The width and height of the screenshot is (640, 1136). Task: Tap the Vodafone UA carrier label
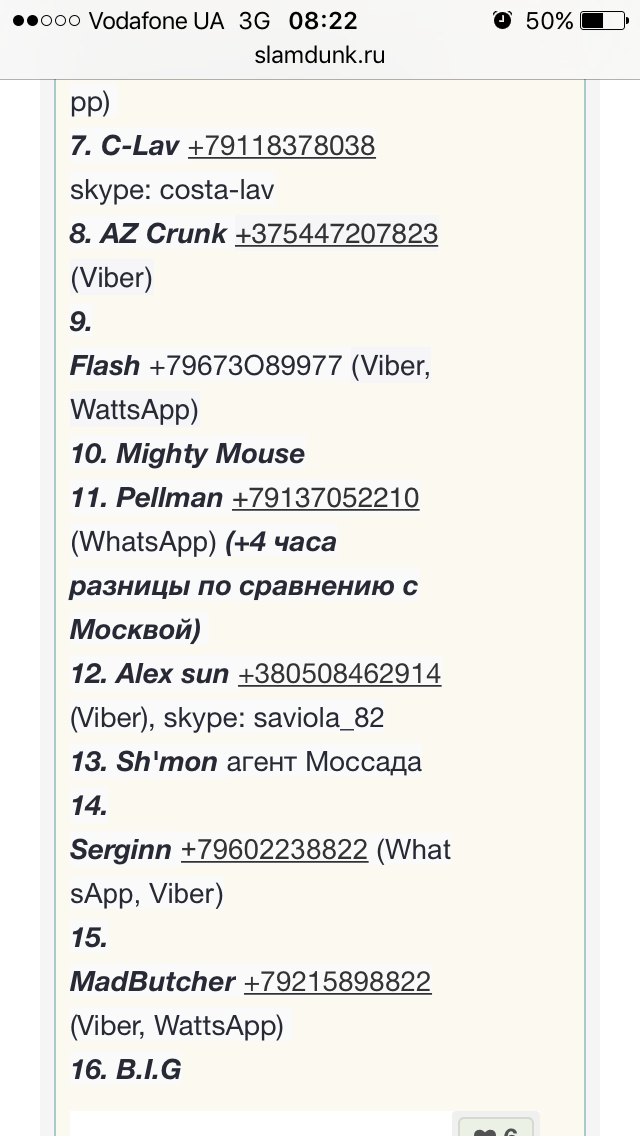pyautogui.click(x=157, y=20)
